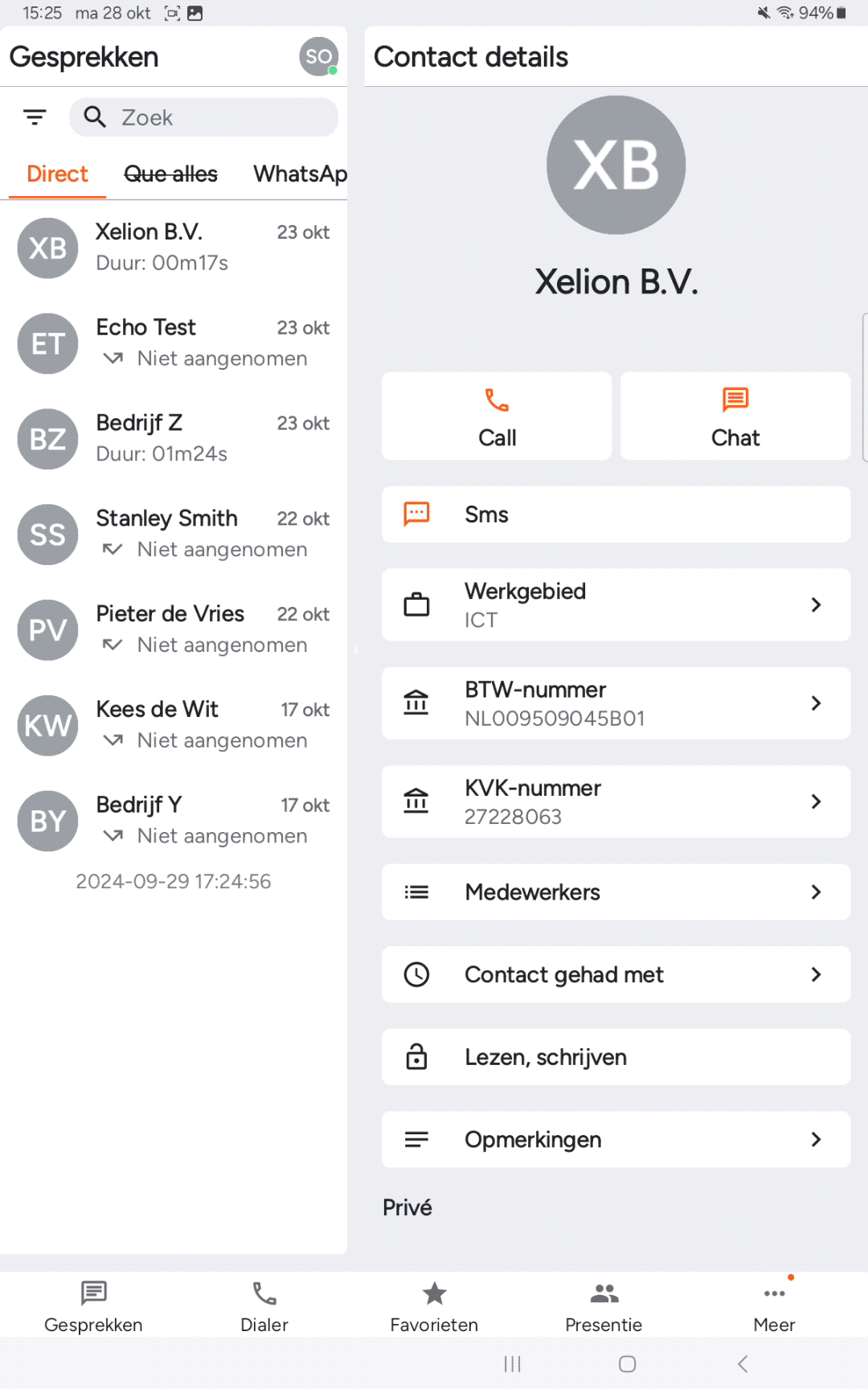868x1389 pixels.
Task: Open the Opmerkingen section
Action: tap(616, 1139)
